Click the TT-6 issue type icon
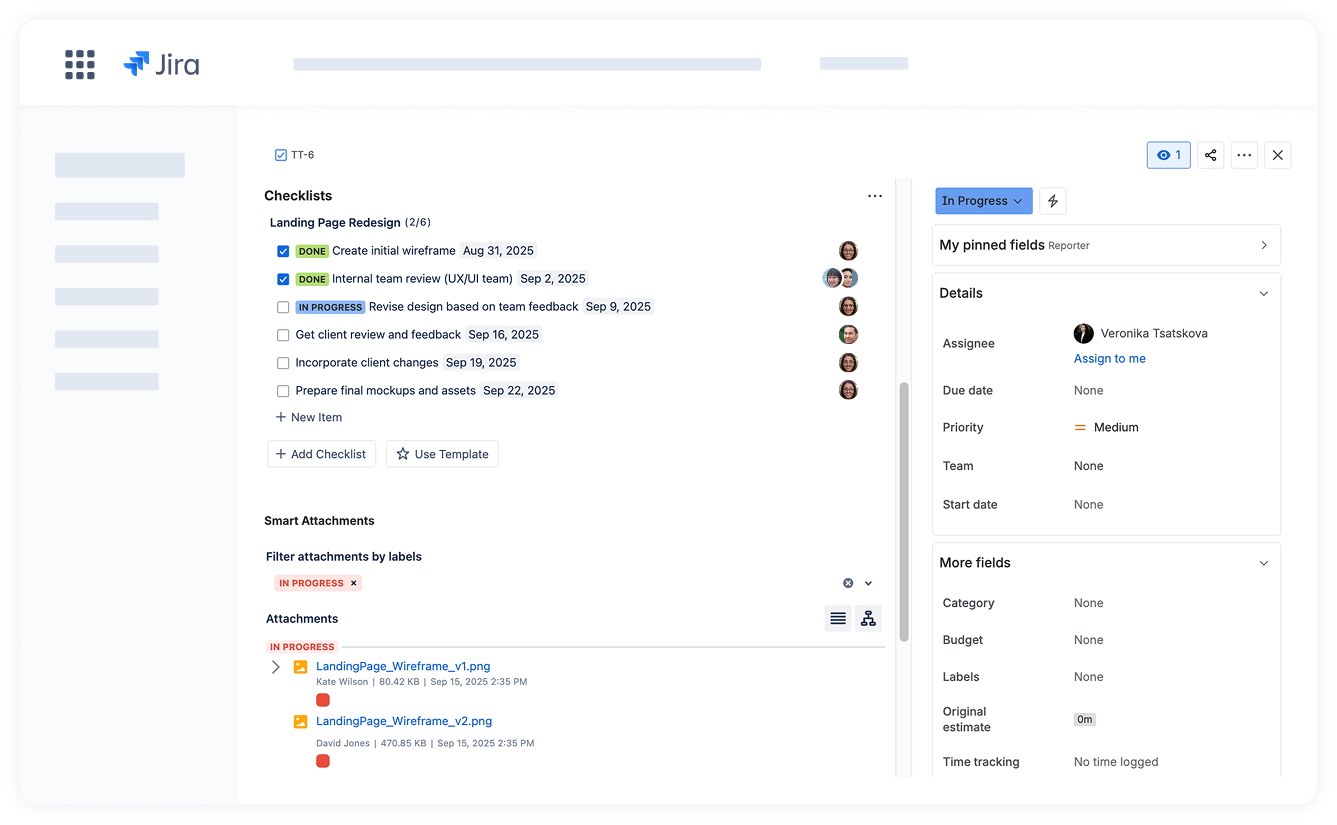Image resolution: width=1337 pixels, height=825 pixels. (x=281, y=155)
